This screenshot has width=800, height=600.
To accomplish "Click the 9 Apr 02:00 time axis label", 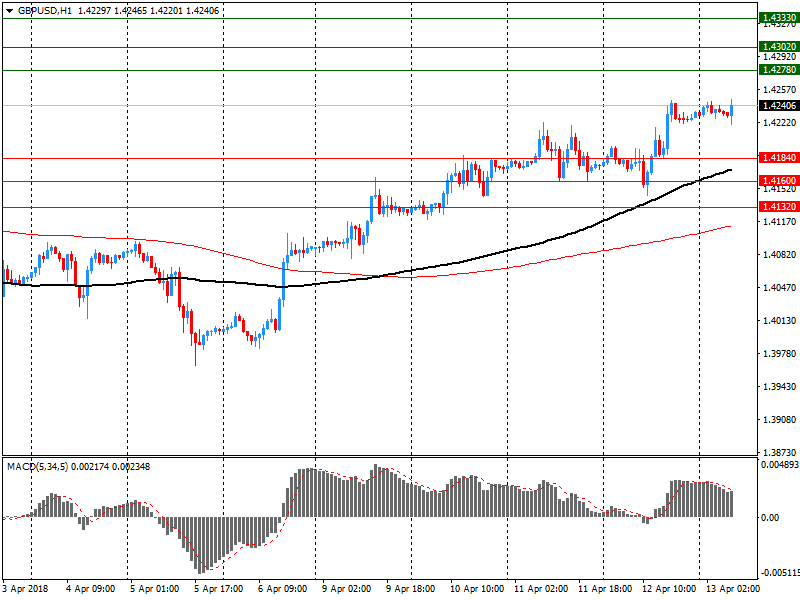I will [346, 588].
